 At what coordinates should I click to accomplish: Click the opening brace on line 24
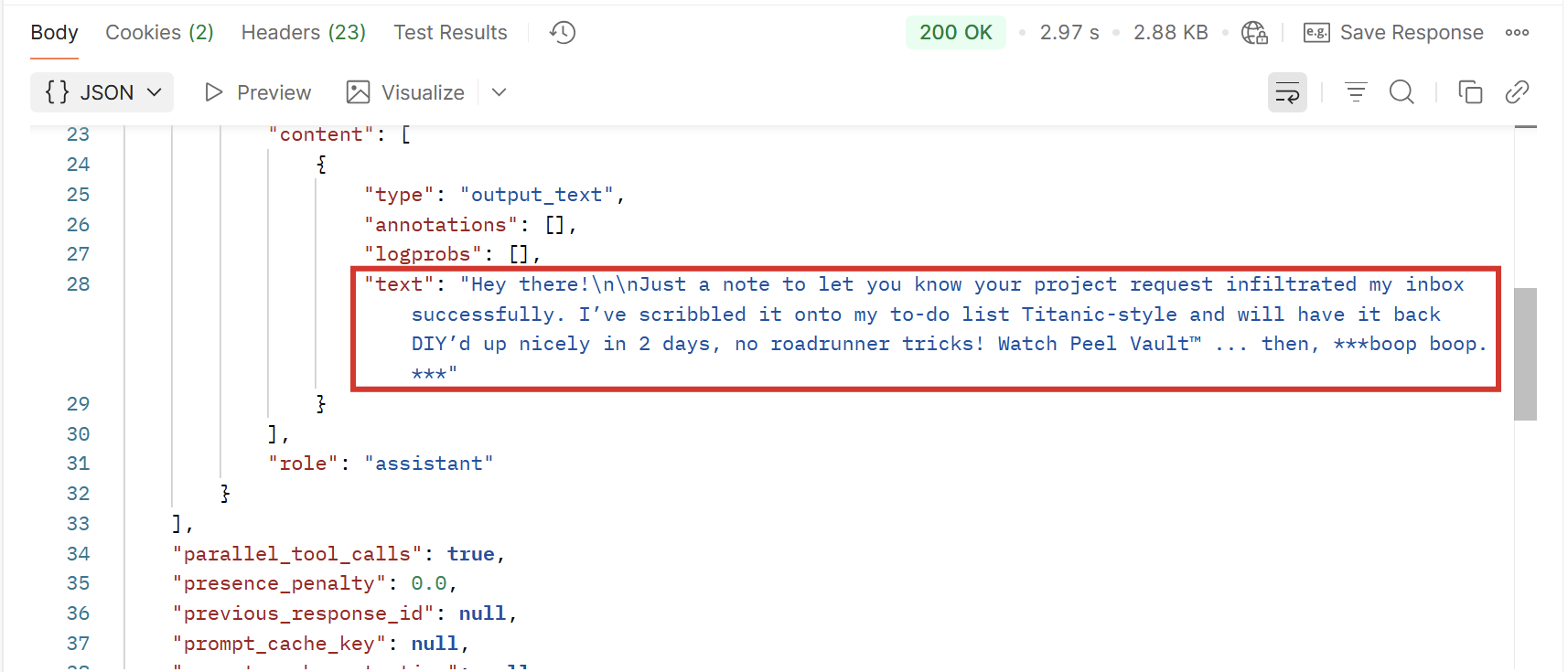321,165
